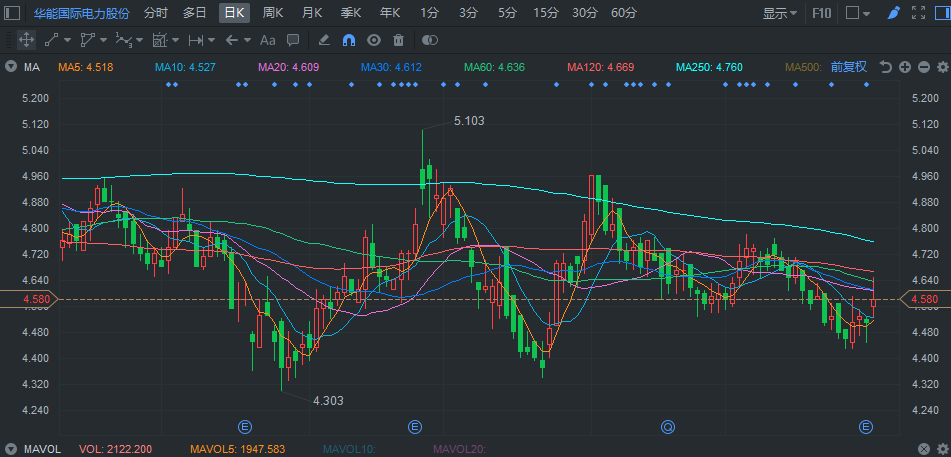The width and height of the screenshot is (951, 457).
Task: Click the MA500 label
Action: (804, 67)
